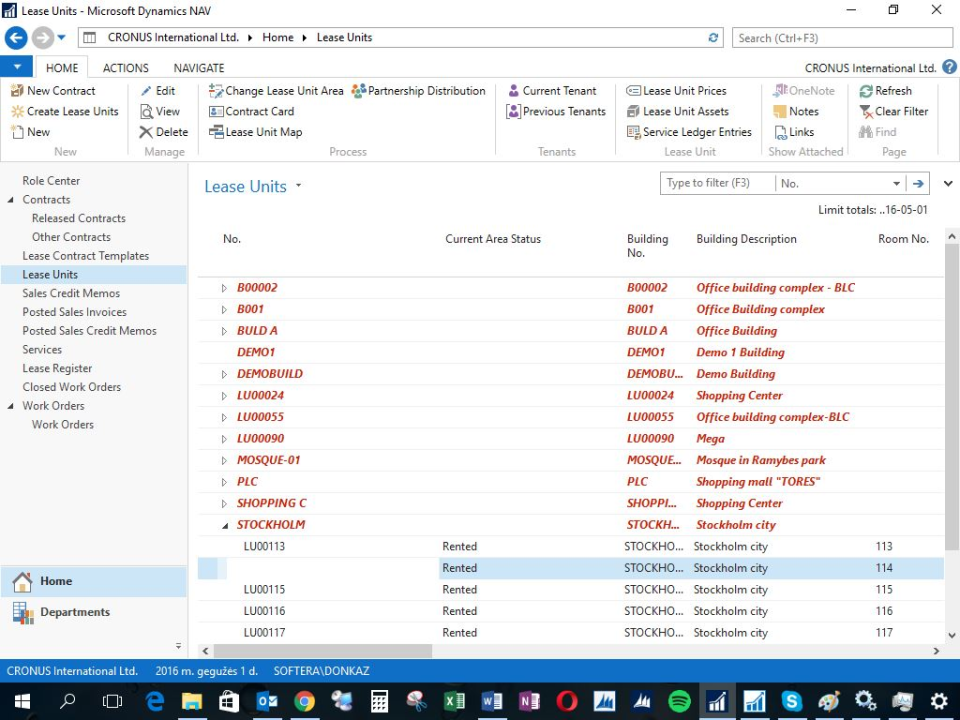Open Posted Sales Invoices list
Viewport: 960px width, 720px height.
74,312
